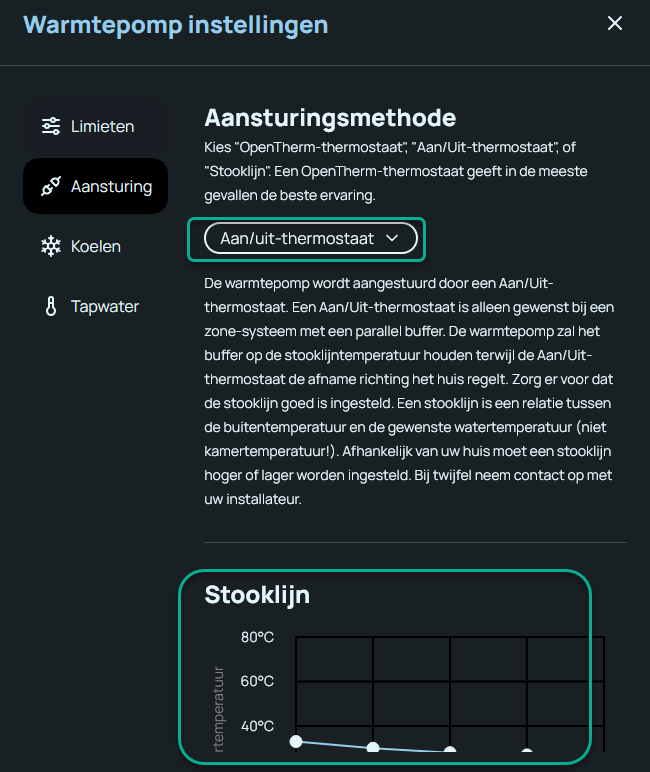The image size is (650, 772).
Task: Click the snowflake icon for Koelen
Action: click(51, 247)
